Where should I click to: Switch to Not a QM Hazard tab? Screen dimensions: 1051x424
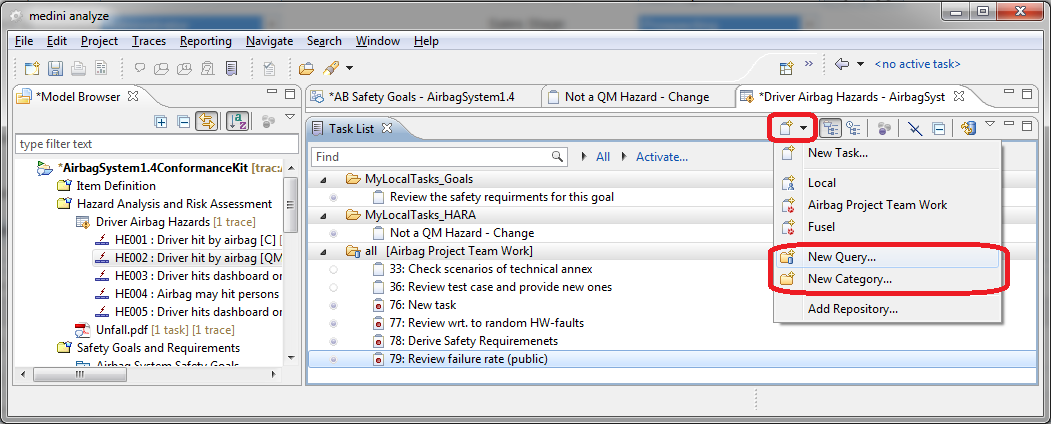coord(636,97)
